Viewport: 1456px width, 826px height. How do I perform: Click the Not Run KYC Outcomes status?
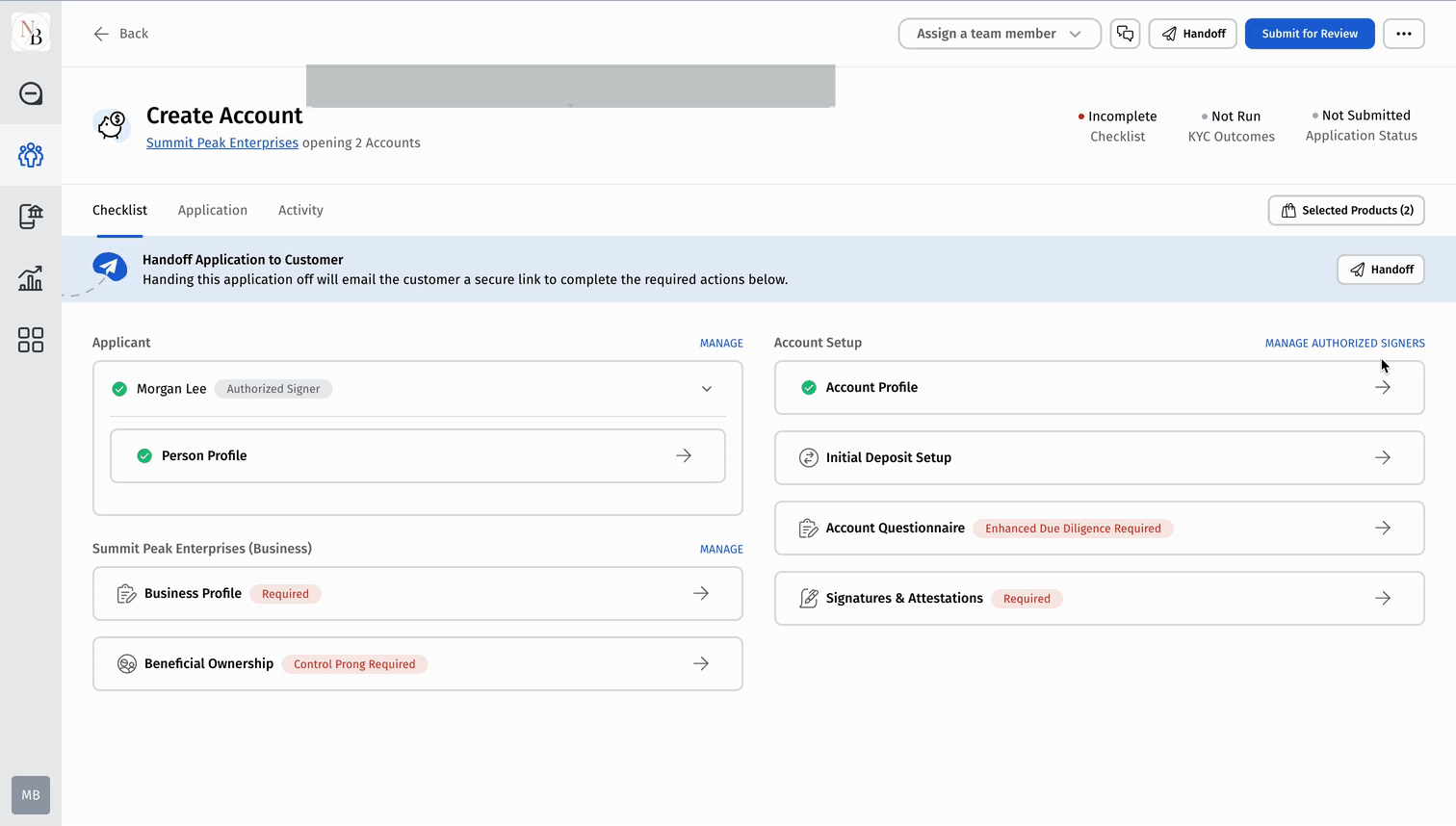pos(1231,126)
